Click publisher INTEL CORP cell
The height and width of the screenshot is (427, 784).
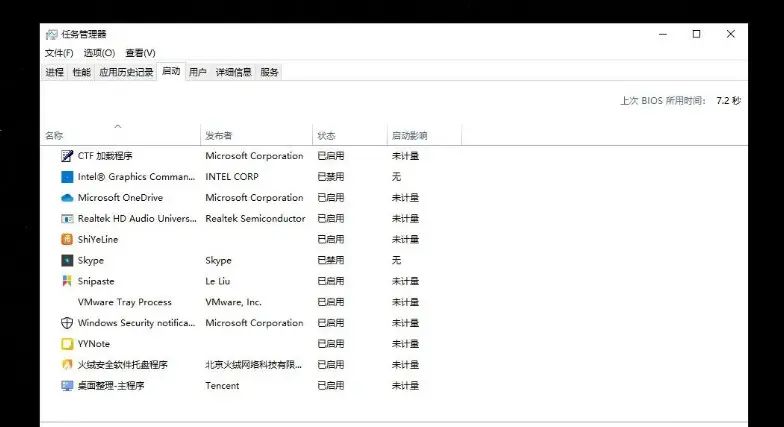point(232,177)
